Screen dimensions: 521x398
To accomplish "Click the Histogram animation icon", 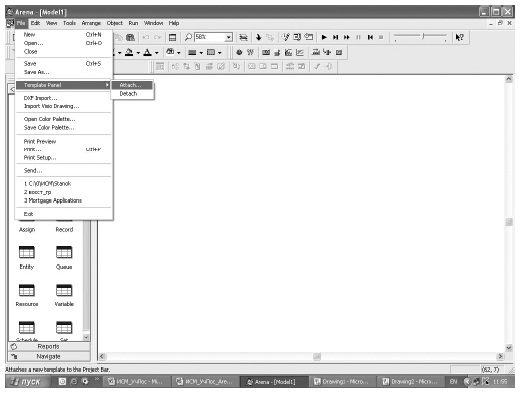I will pyautogui.click(x=288, y=52).
